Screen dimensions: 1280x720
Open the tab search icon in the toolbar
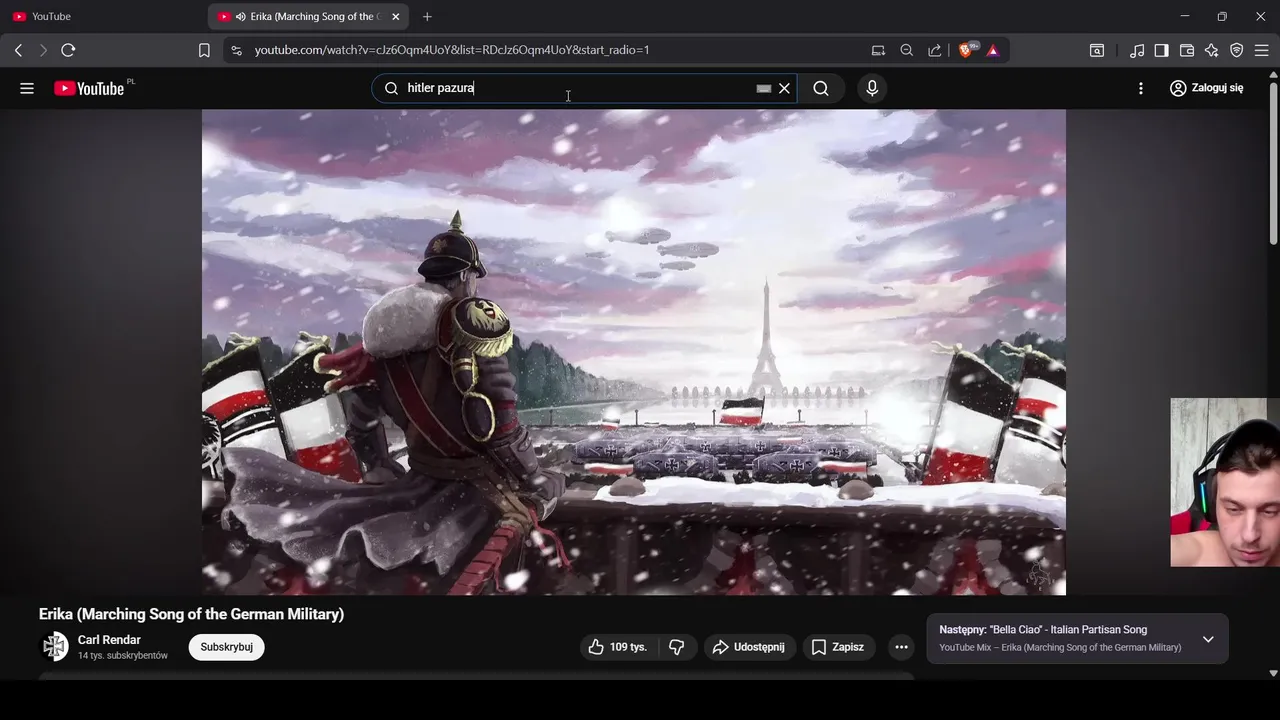point(1097,50)
